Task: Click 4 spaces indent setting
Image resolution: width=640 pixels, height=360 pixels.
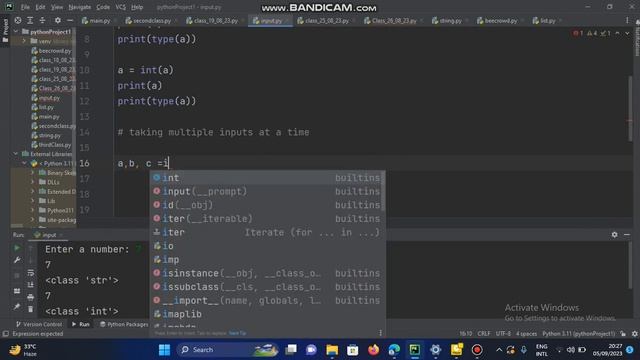Action: [527, 333]
